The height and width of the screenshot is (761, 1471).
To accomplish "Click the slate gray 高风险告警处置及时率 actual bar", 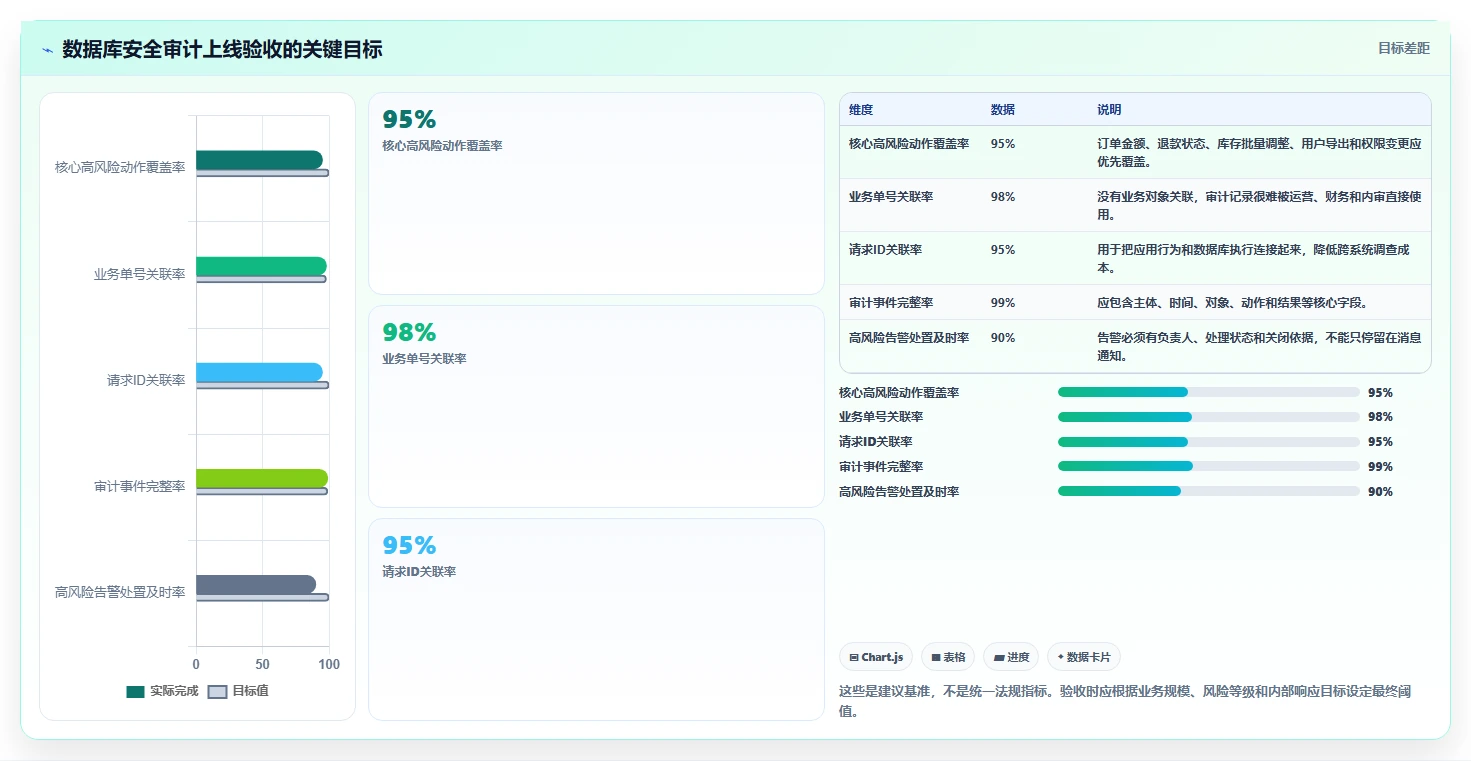I will 256,584.
